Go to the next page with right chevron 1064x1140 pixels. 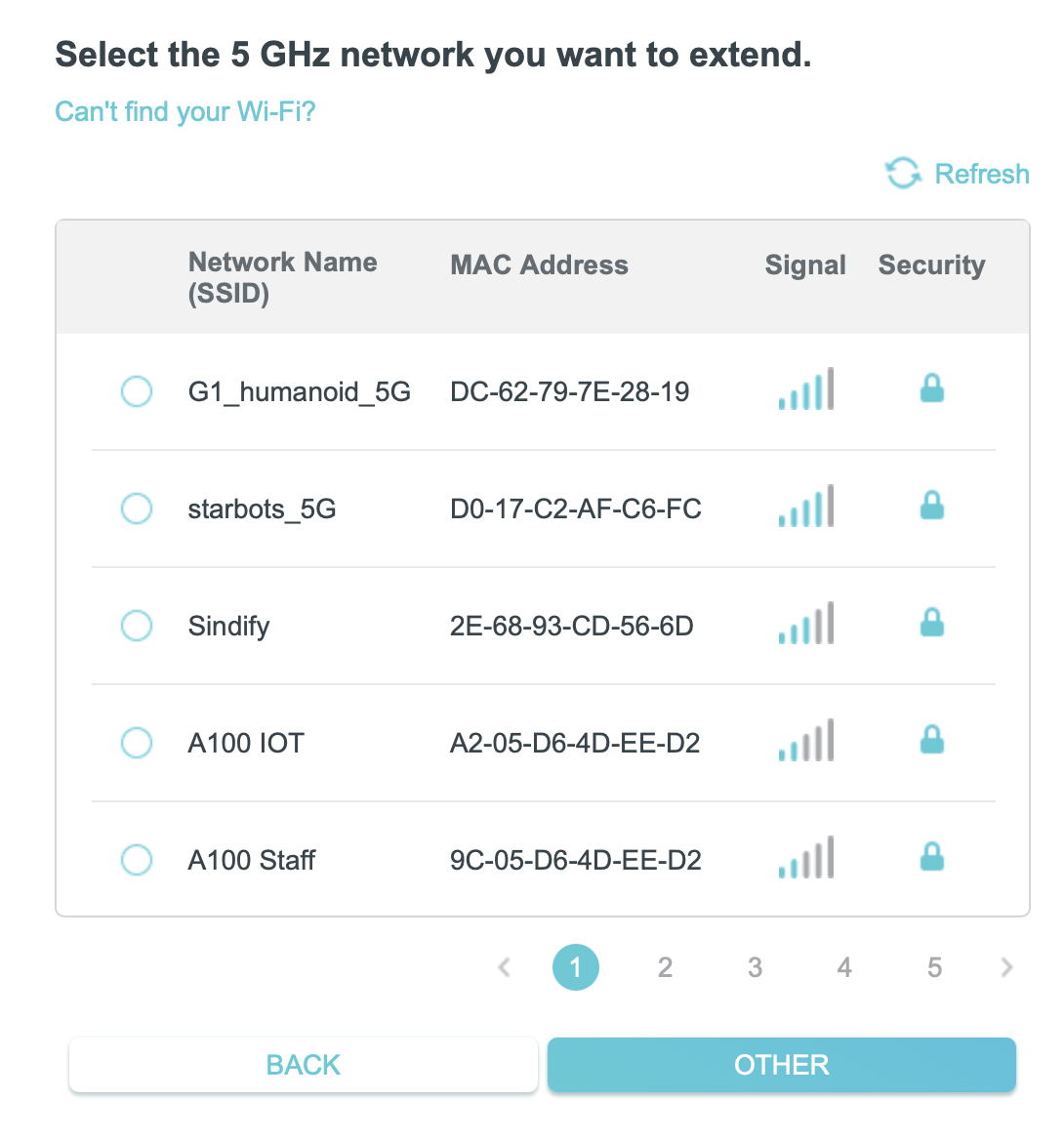pyautogui.click(x=1006, y=967)
